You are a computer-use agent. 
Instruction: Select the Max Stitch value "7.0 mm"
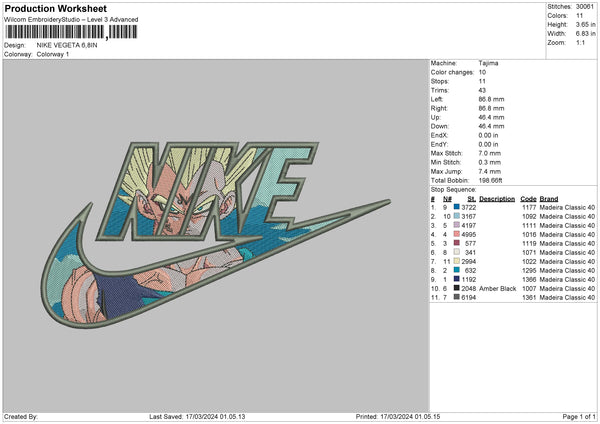[489, 153]
